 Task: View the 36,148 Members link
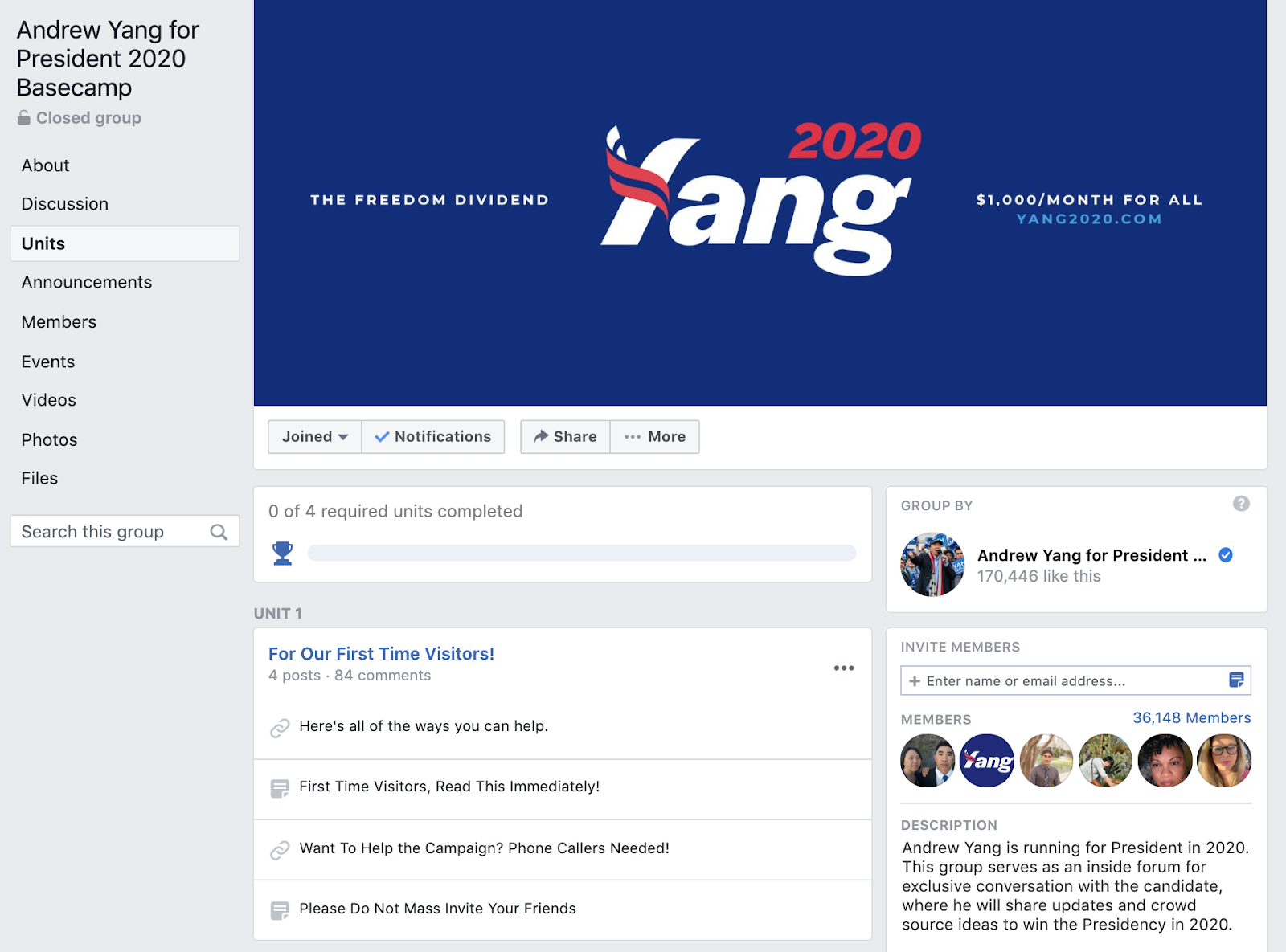coord(1191,717)
